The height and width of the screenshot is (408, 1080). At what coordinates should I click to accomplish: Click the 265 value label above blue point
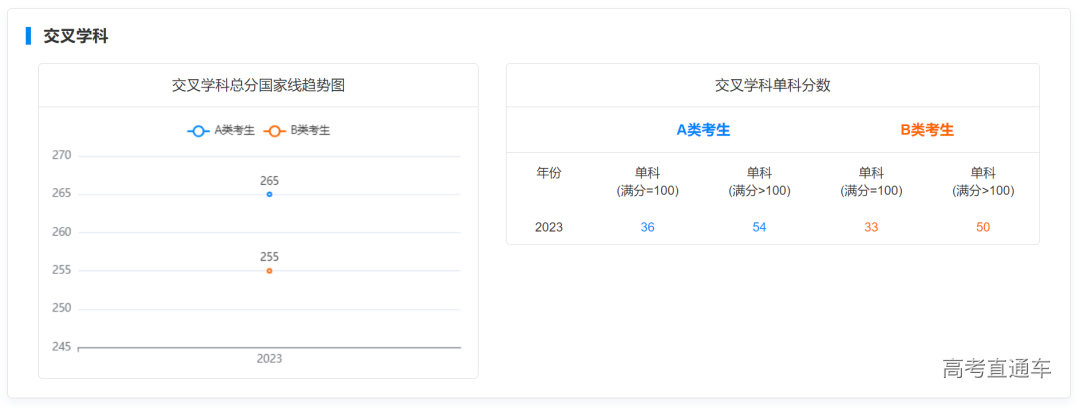click(269, 181)
